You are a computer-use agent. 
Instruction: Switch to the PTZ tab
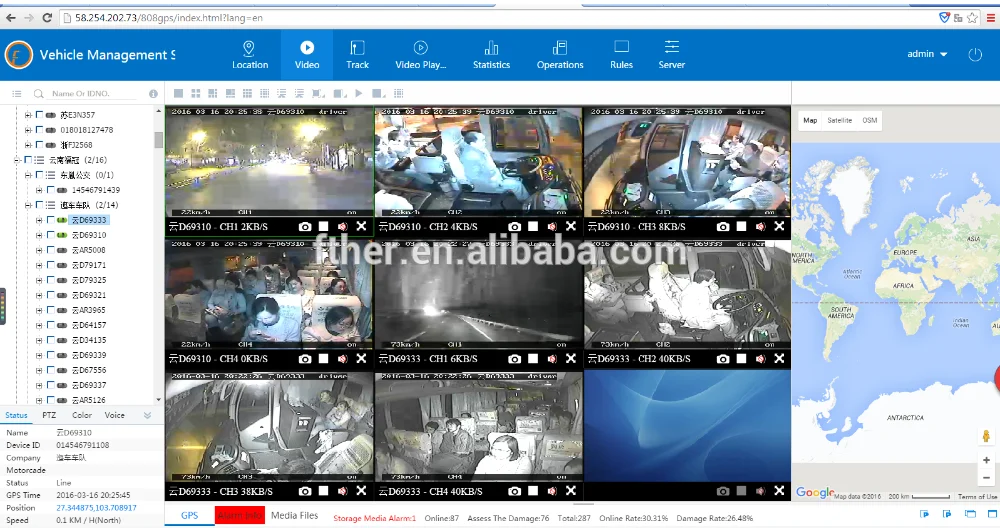(x=49, y=414)
